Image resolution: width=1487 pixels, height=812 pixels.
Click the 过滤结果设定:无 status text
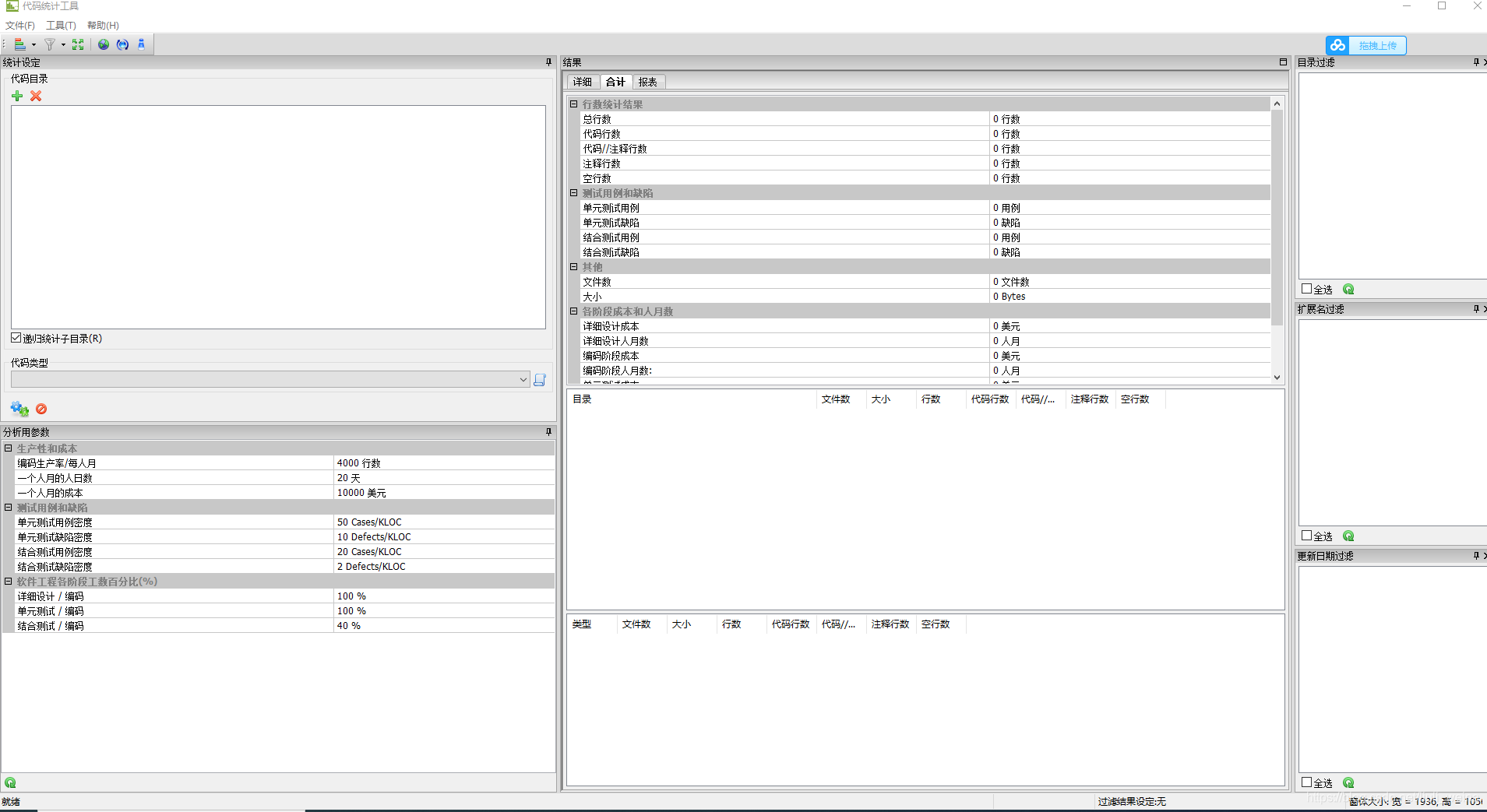pos(1132,801)
